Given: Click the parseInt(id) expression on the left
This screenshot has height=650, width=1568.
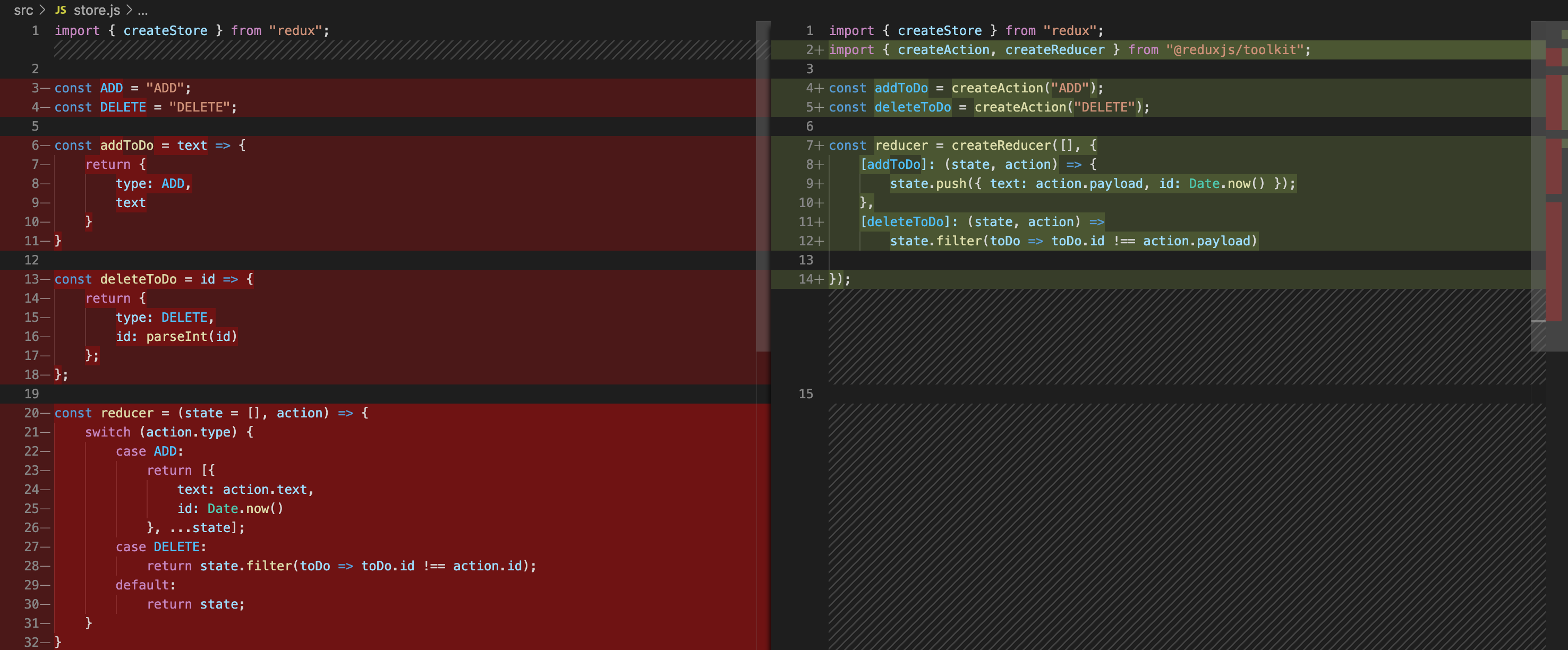Looking at the screenshot, I should coord(191,337).
